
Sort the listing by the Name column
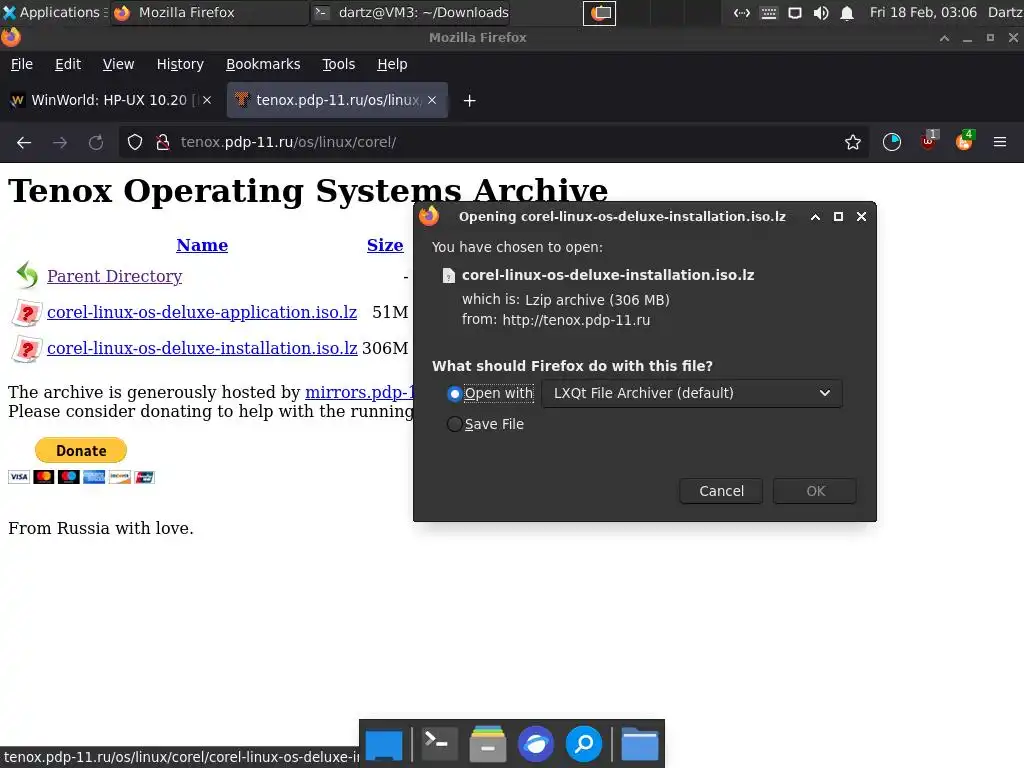coord(202,245)
